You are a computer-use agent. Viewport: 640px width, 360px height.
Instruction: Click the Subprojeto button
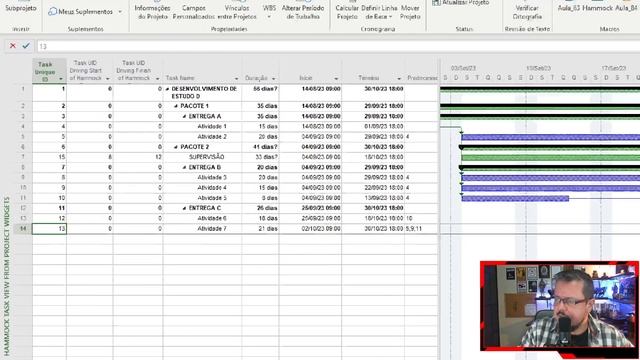click(x=21, y=8)
